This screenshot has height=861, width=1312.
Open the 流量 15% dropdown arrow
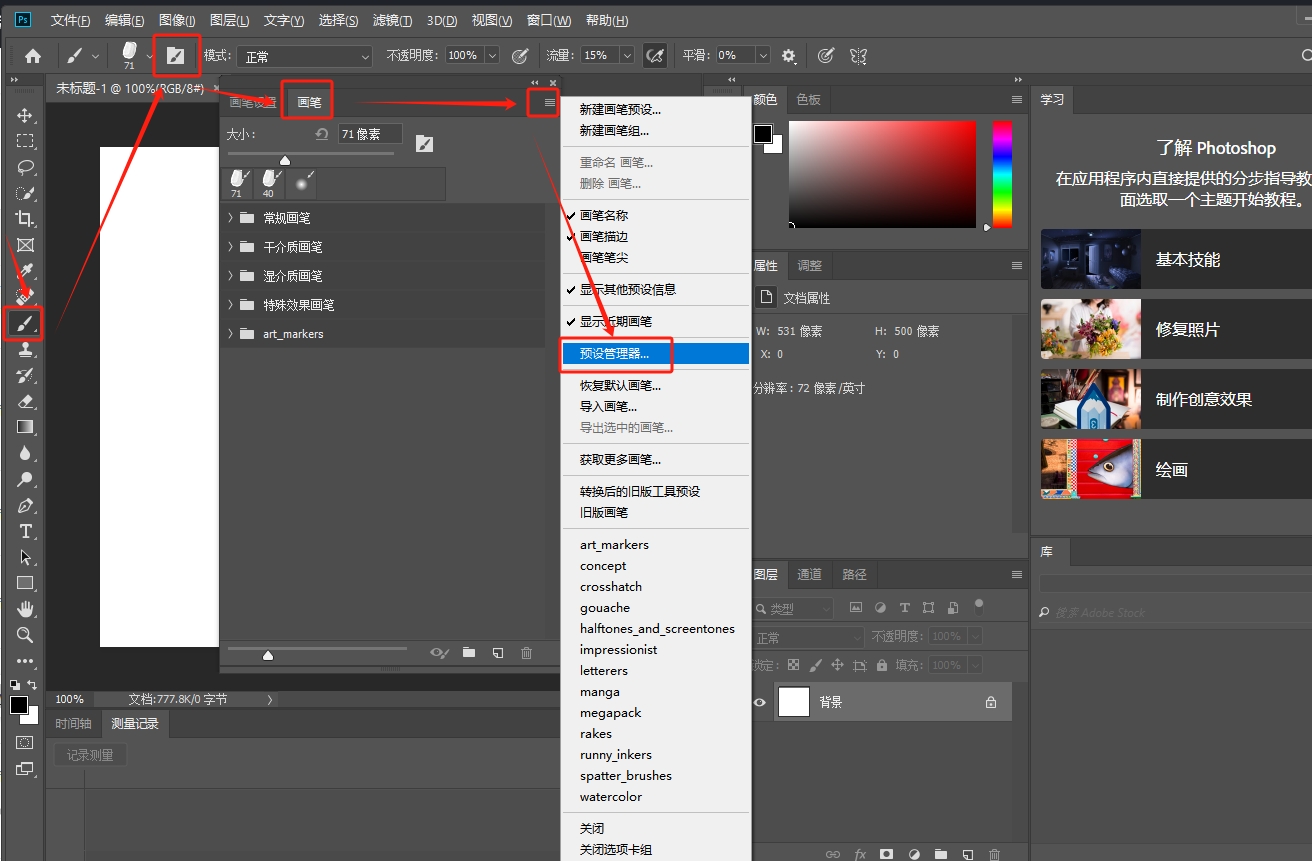pos(626,56)
